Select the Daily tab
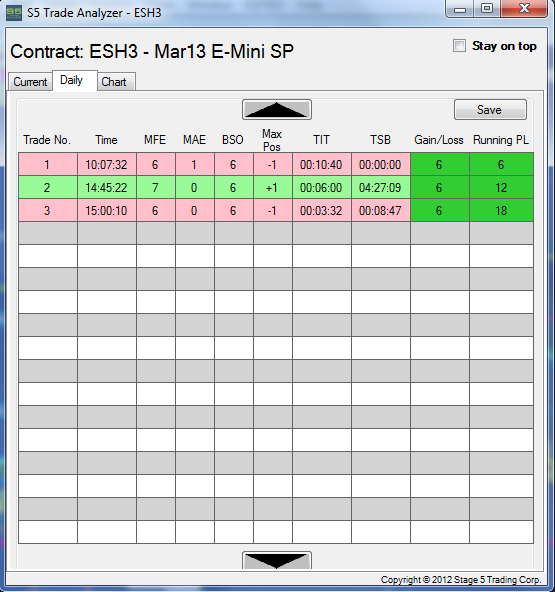Image resolution: width=555 pixels, height=592 pixels. pyautogui.click(x=75, y=80)
